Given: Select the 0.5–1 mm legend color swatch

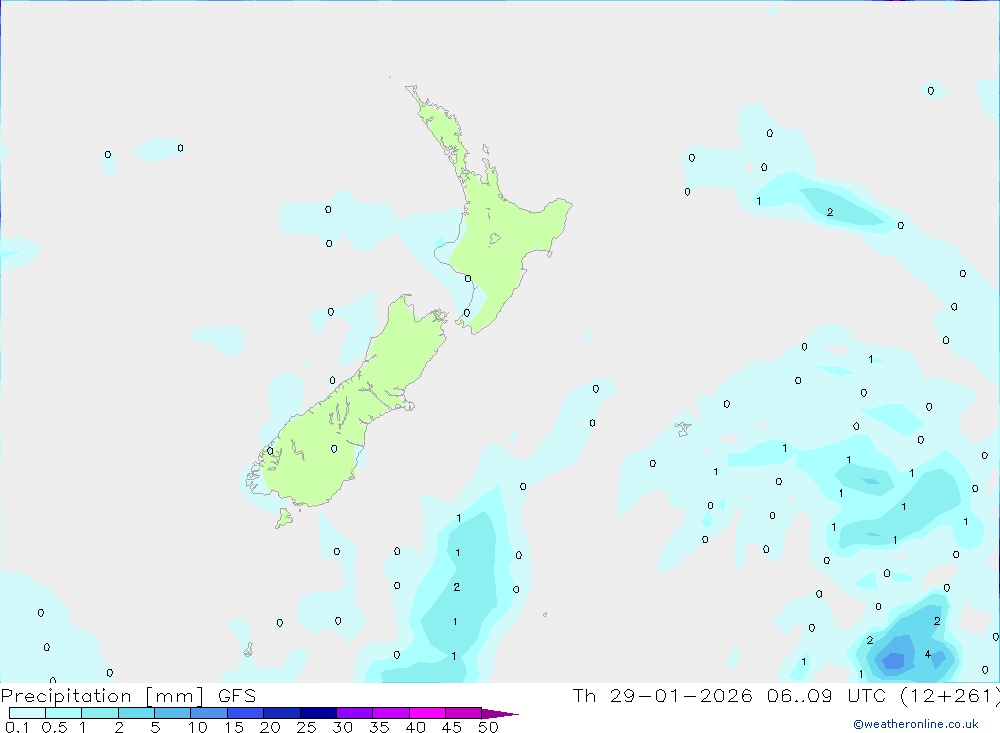Looking at the screenshot, I should 64,713.
